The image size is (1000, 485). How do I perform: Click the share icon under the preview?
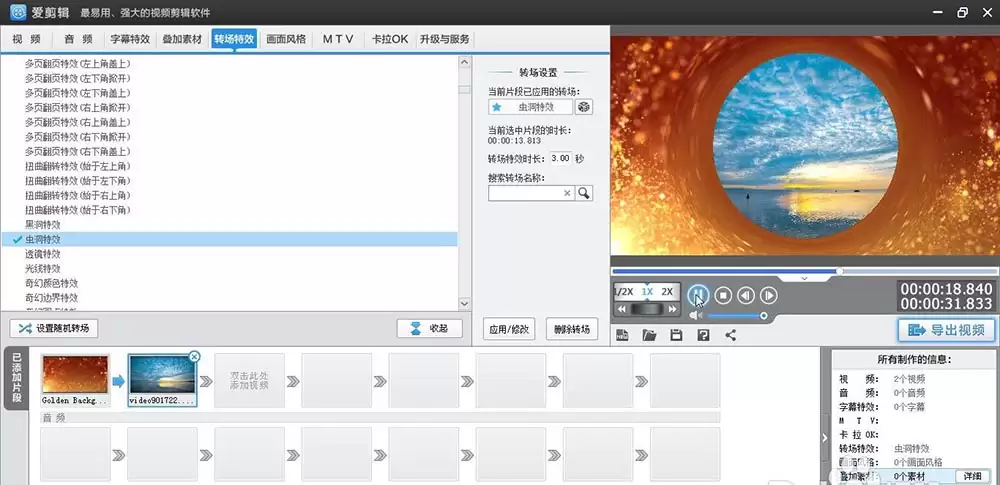731,335
